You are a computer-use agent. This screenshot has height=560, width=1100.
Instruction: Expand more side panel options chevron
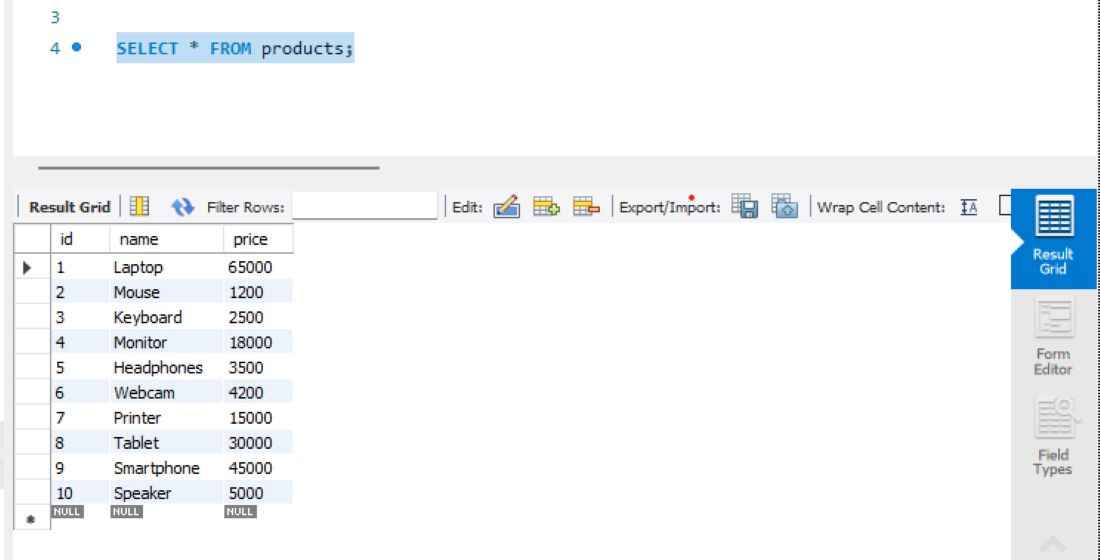tap(1053, 545)
